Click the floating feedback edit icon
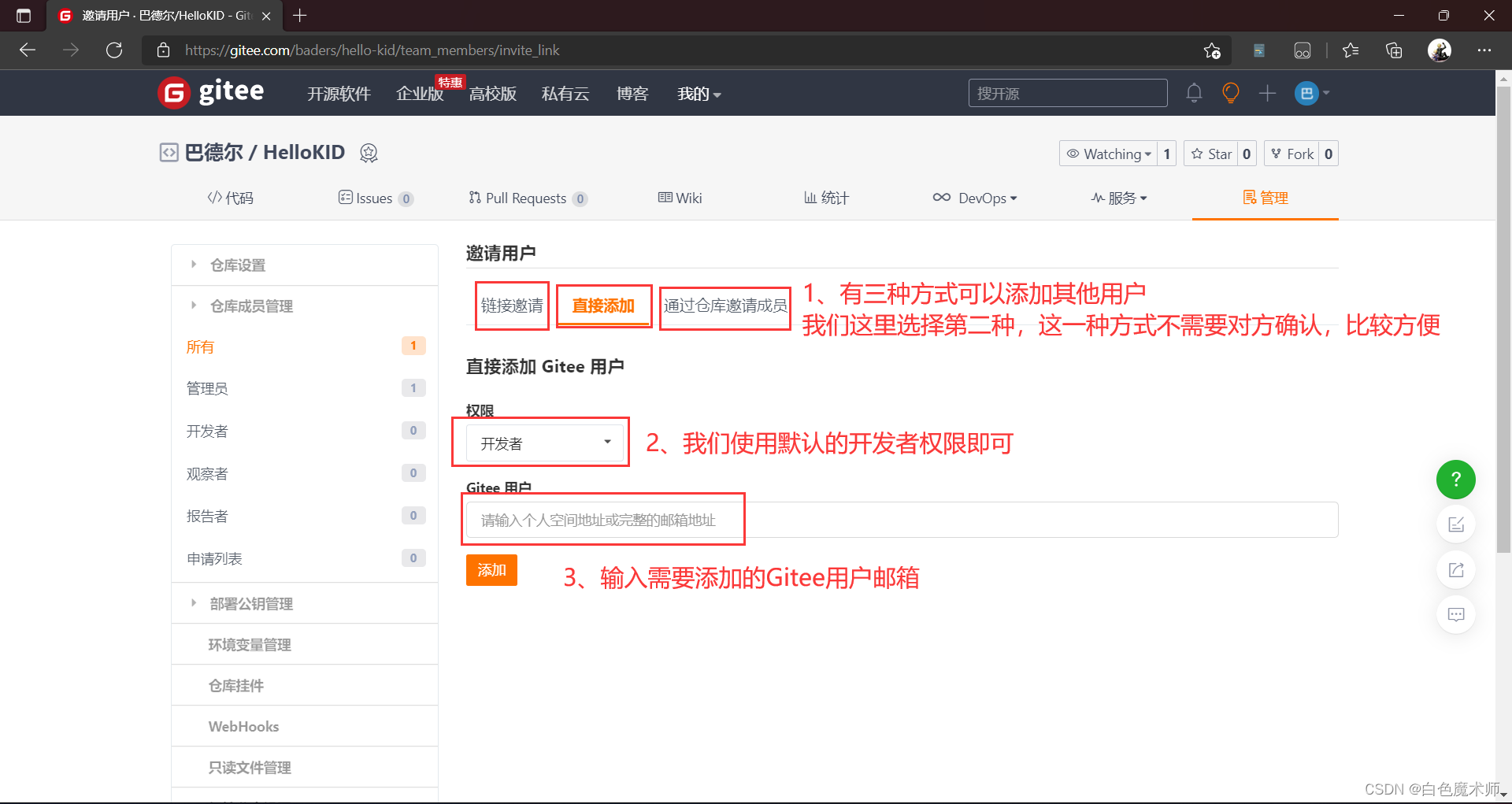 point(1456,524)
